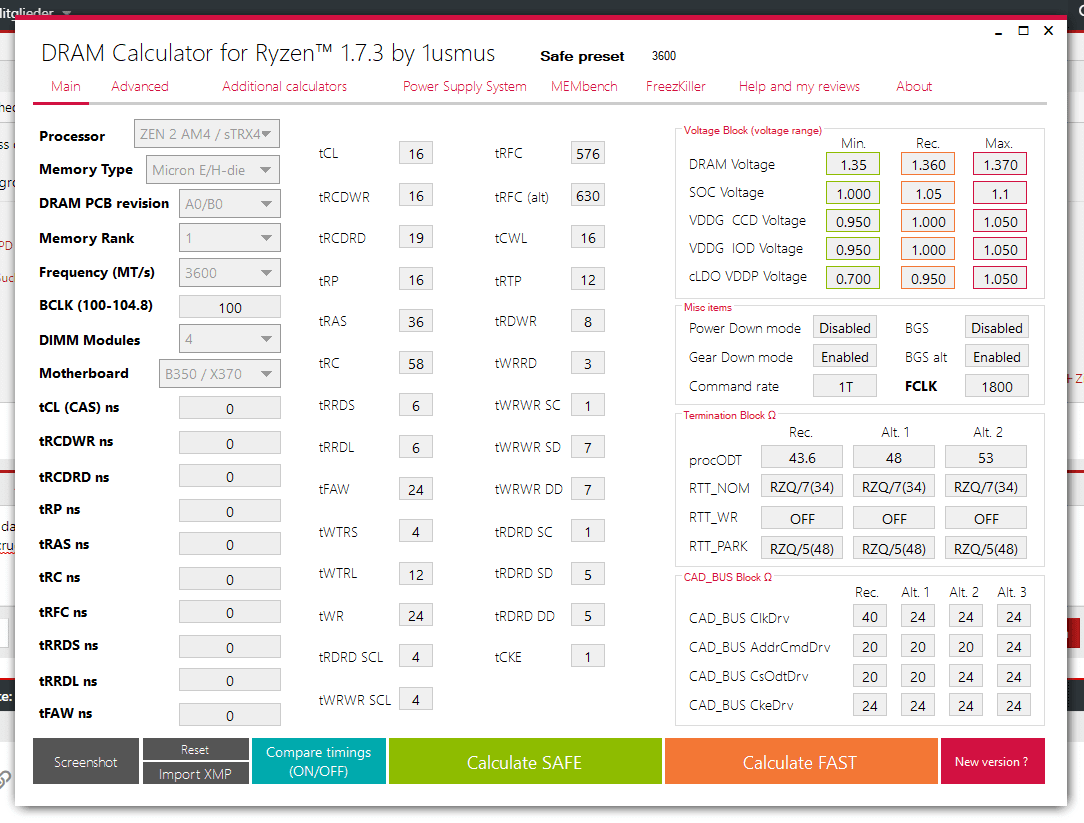
Task: Open Help and my reviews tab
Action: click(799, 86)
